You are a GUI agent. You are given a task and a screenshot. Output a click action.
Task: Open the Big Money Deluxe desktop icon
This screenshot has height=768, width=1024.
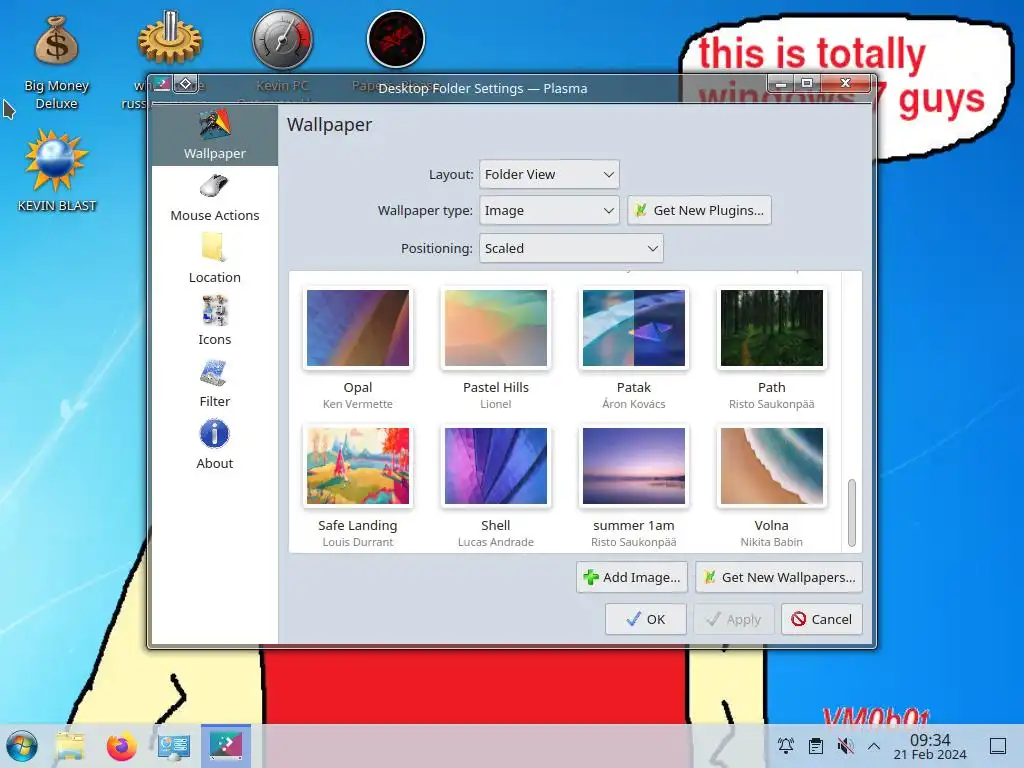tap(56, 63)
